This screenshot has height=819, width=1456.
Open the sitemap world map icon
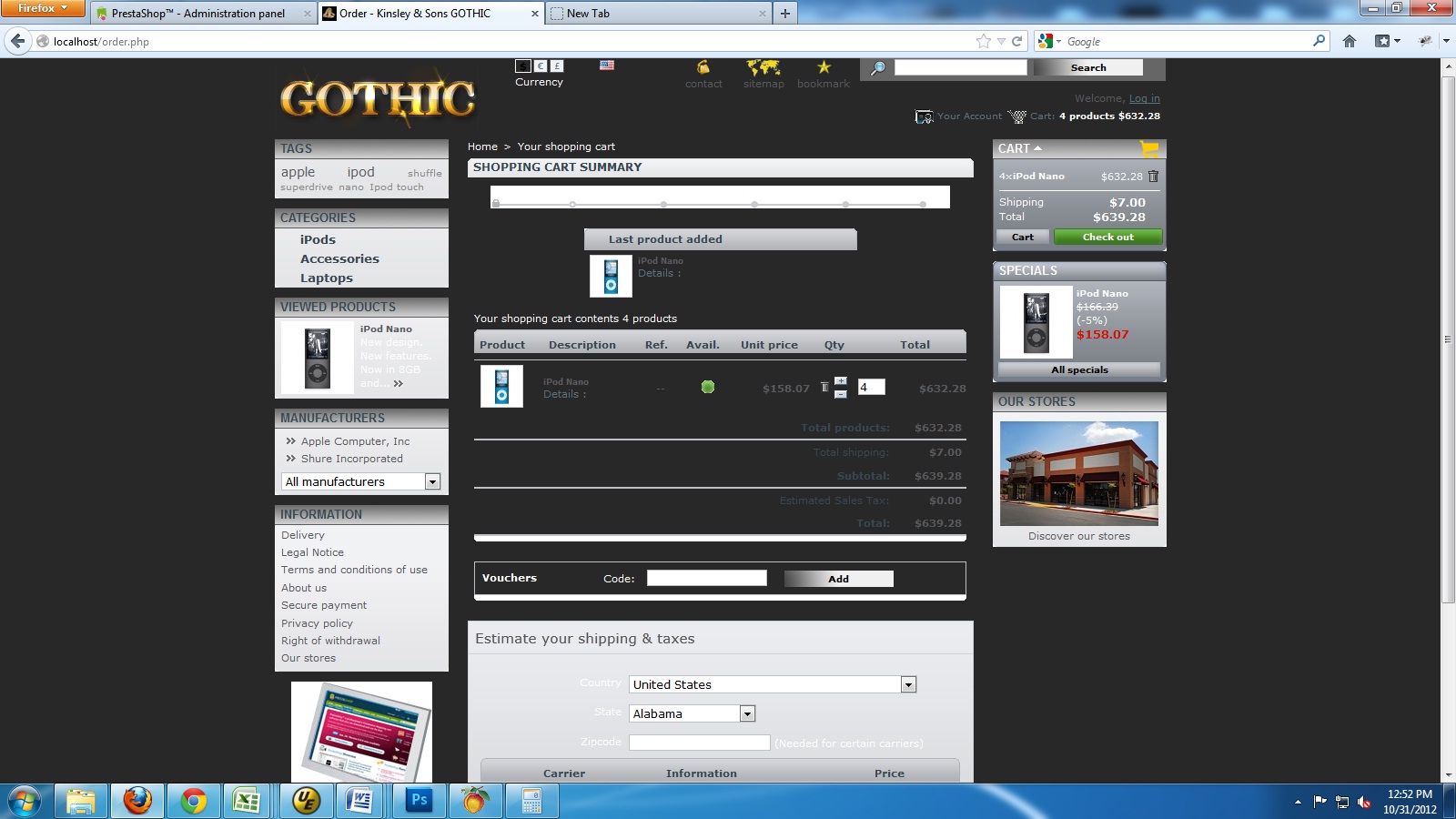coord(763,67)
